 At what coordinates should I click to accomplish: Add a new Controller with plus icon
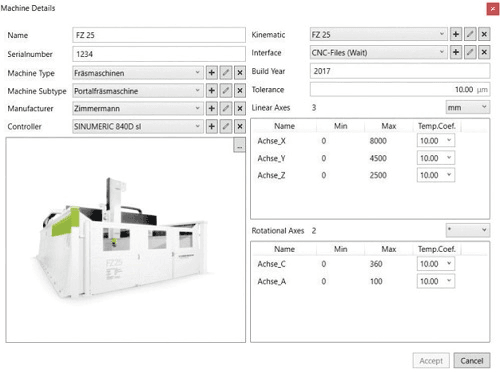[212, 127]
